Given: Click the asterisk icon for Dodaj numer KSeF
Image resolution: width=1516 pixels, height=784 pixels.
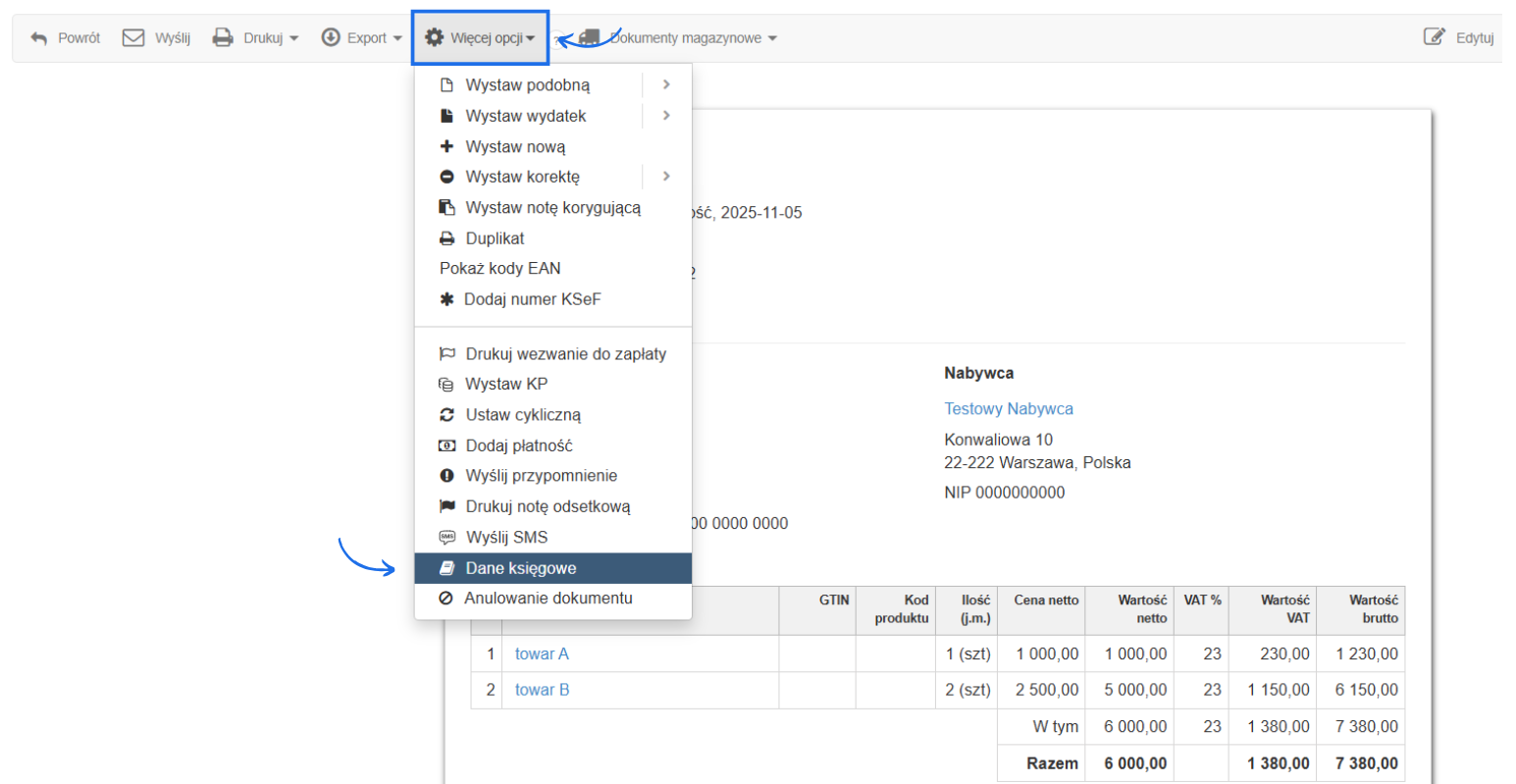Looking at the screenshot, I should (446, 299).
